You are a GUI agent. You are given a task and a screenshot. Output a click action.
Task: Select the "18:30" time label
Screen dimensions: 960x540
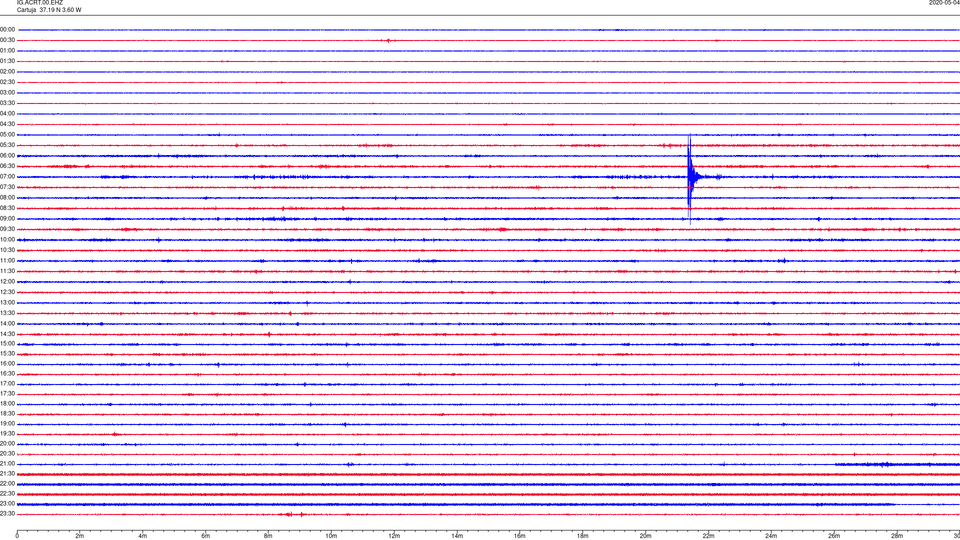click(7, 414)
